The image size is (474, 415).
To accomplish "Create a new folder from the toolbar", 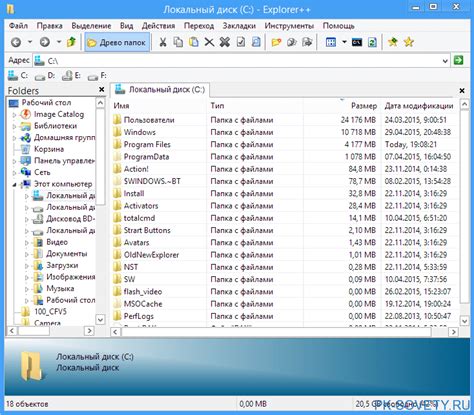I will click(x=276, y=42).
